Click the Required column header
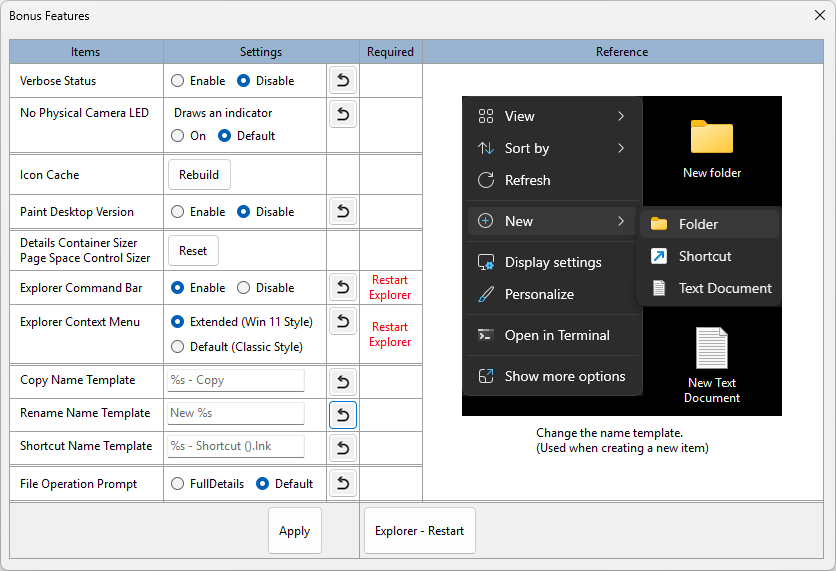 [391, 52]
